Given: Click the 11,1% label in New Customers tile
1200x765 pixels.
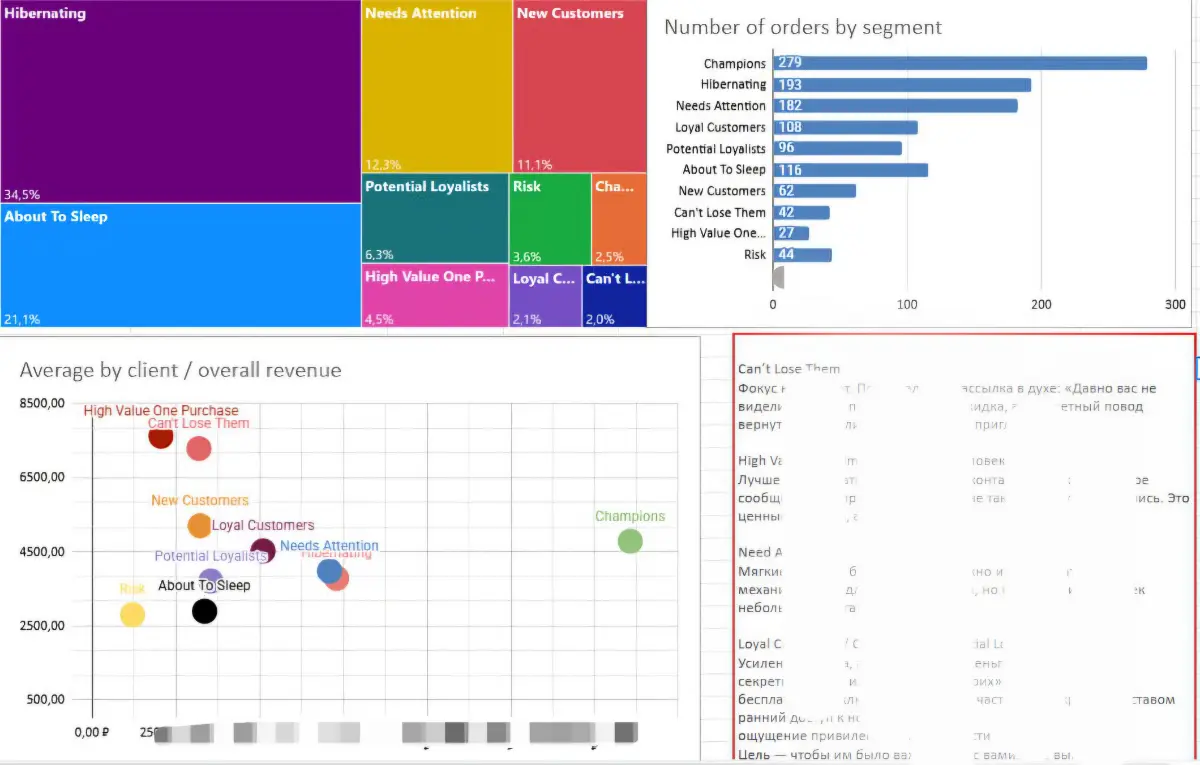Looking at the screenshot, I should (x=535, y=165).
